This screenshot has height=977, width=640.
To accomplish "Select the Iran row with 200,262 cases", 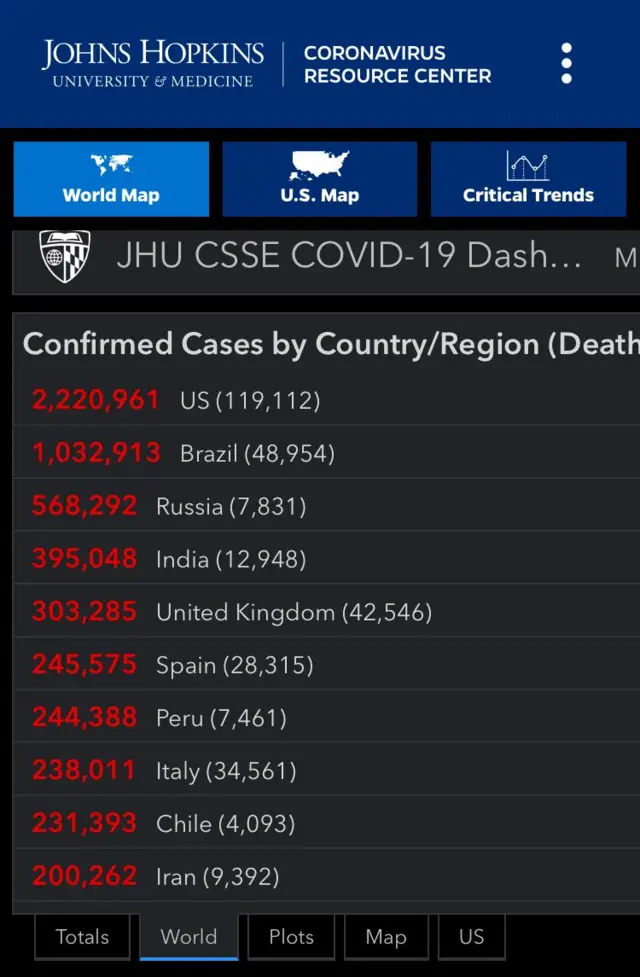I will (x=327, y=876).
